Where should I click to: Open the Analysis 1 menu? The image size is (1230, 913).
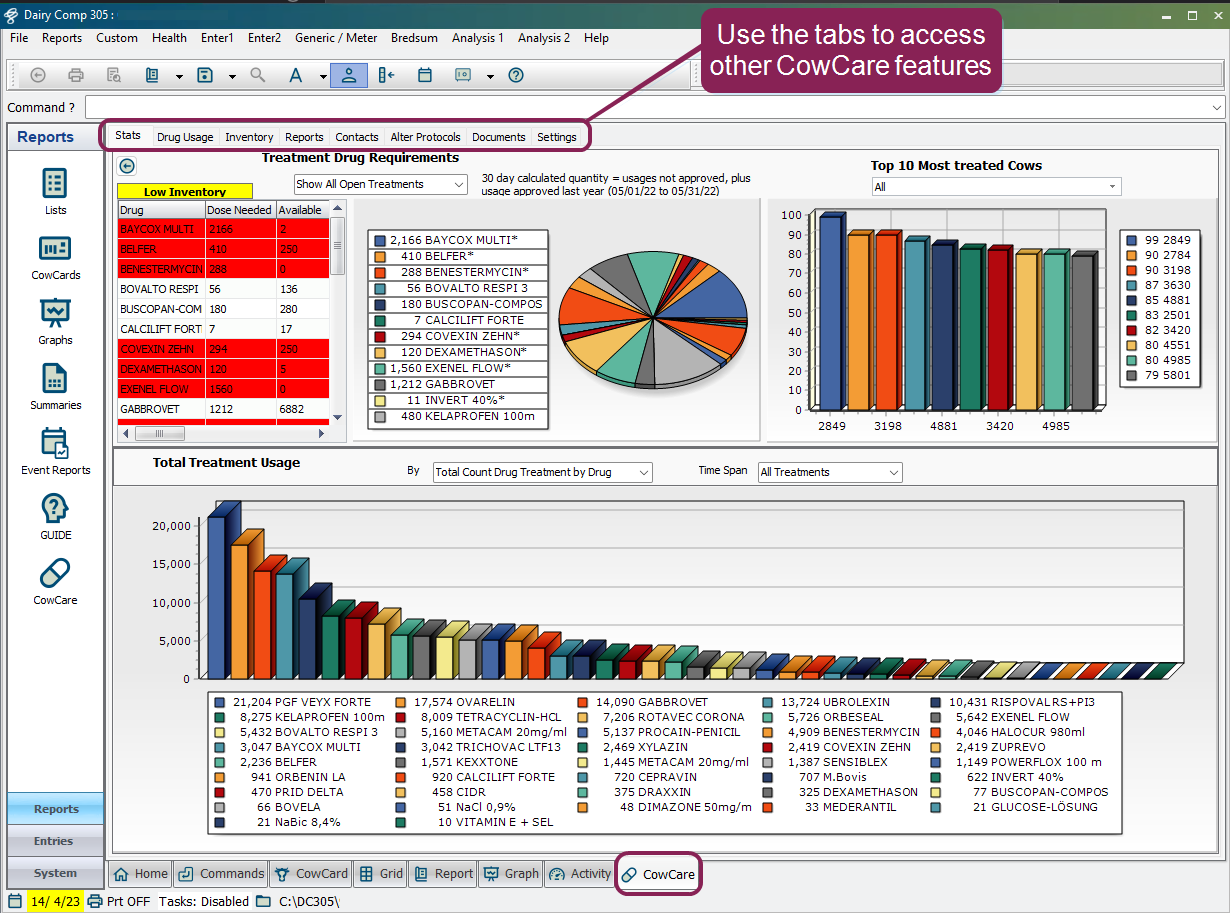(x=478, y=38)
